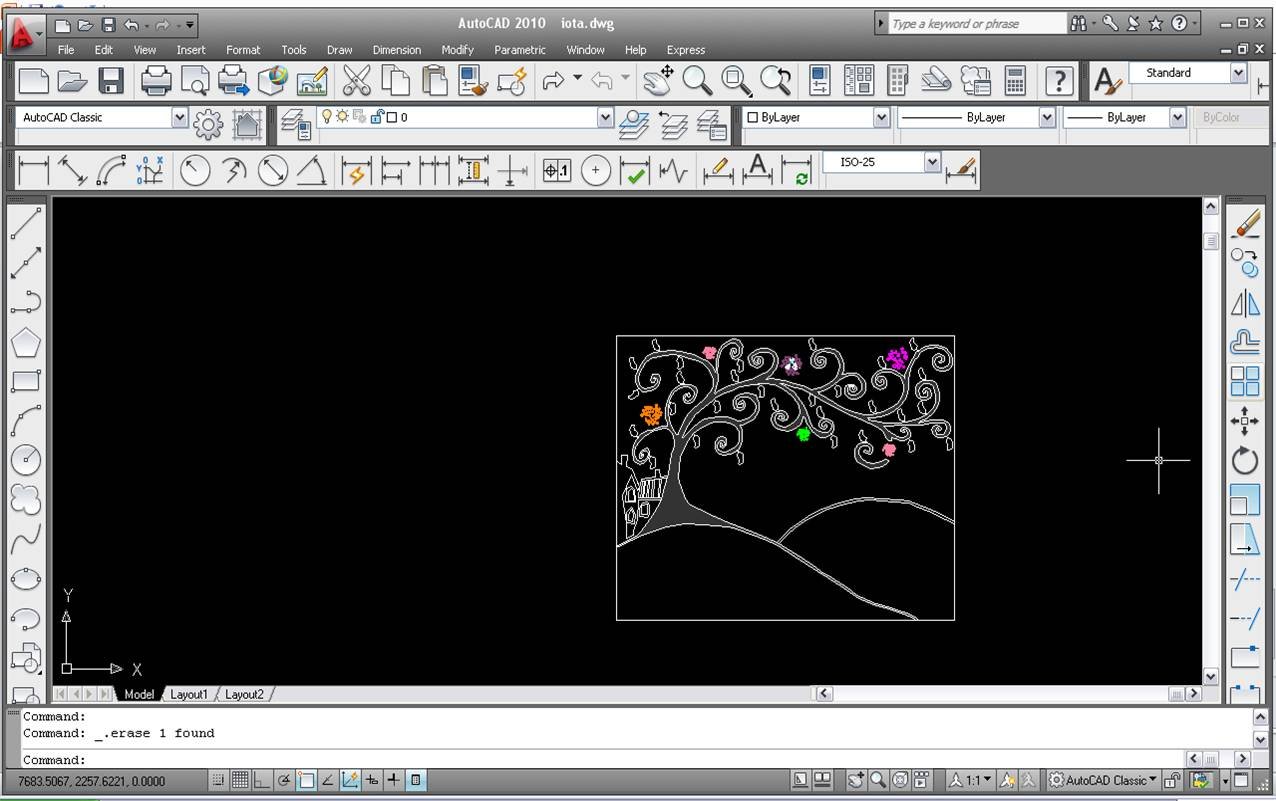Toggle Lineweight display in status bar

394,780
